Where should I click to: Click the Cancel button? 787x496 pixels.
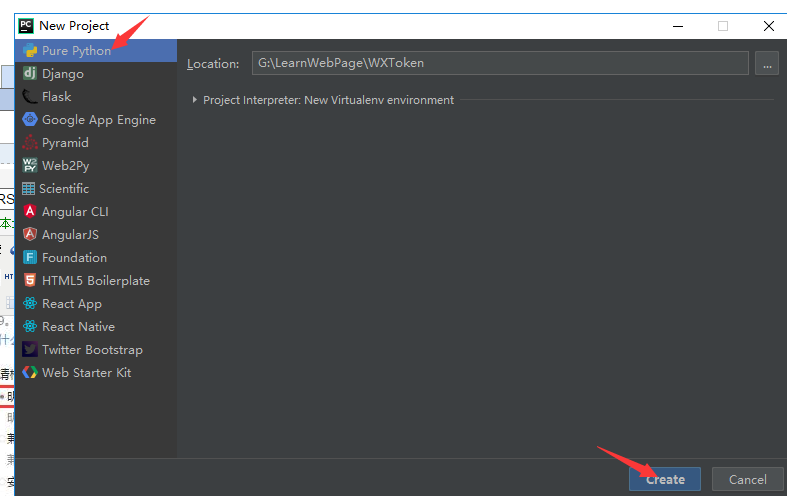pyautogui.click(x=747, y=479)
